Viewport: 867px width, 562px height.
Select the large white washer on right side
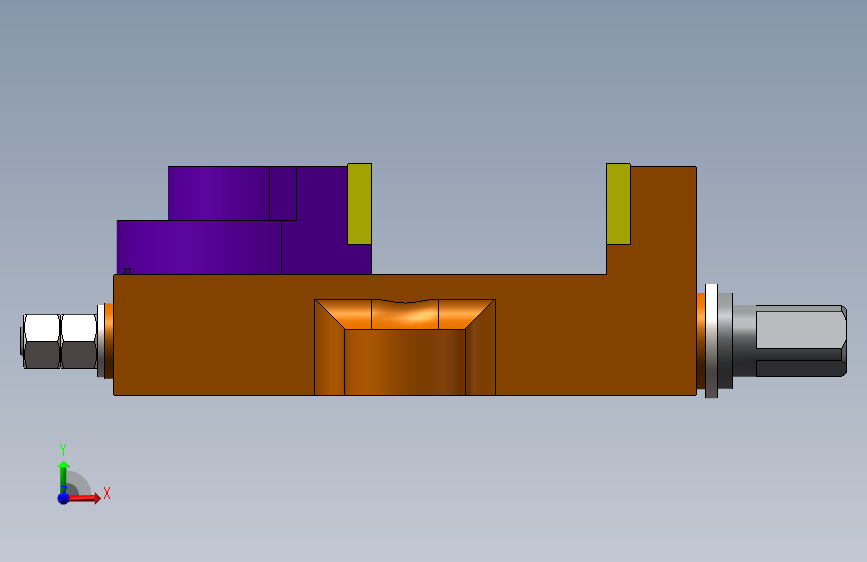point(711,341)
